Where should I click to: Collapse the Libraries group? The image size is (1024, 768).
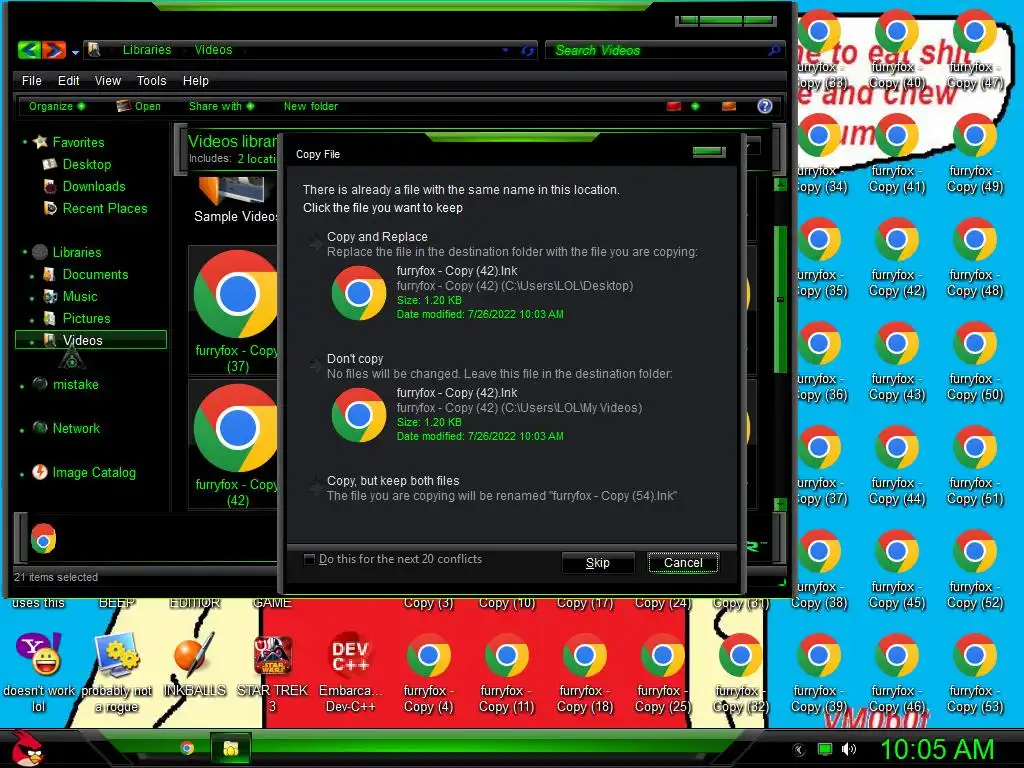25,252
